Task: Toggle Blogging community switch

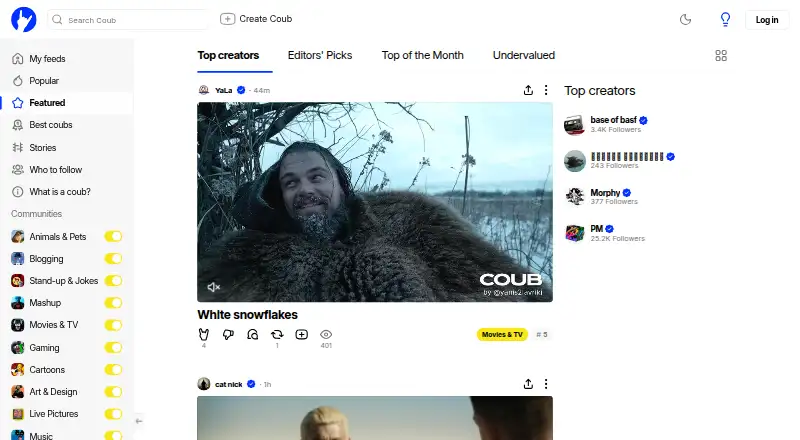Action: coord(113,258)
